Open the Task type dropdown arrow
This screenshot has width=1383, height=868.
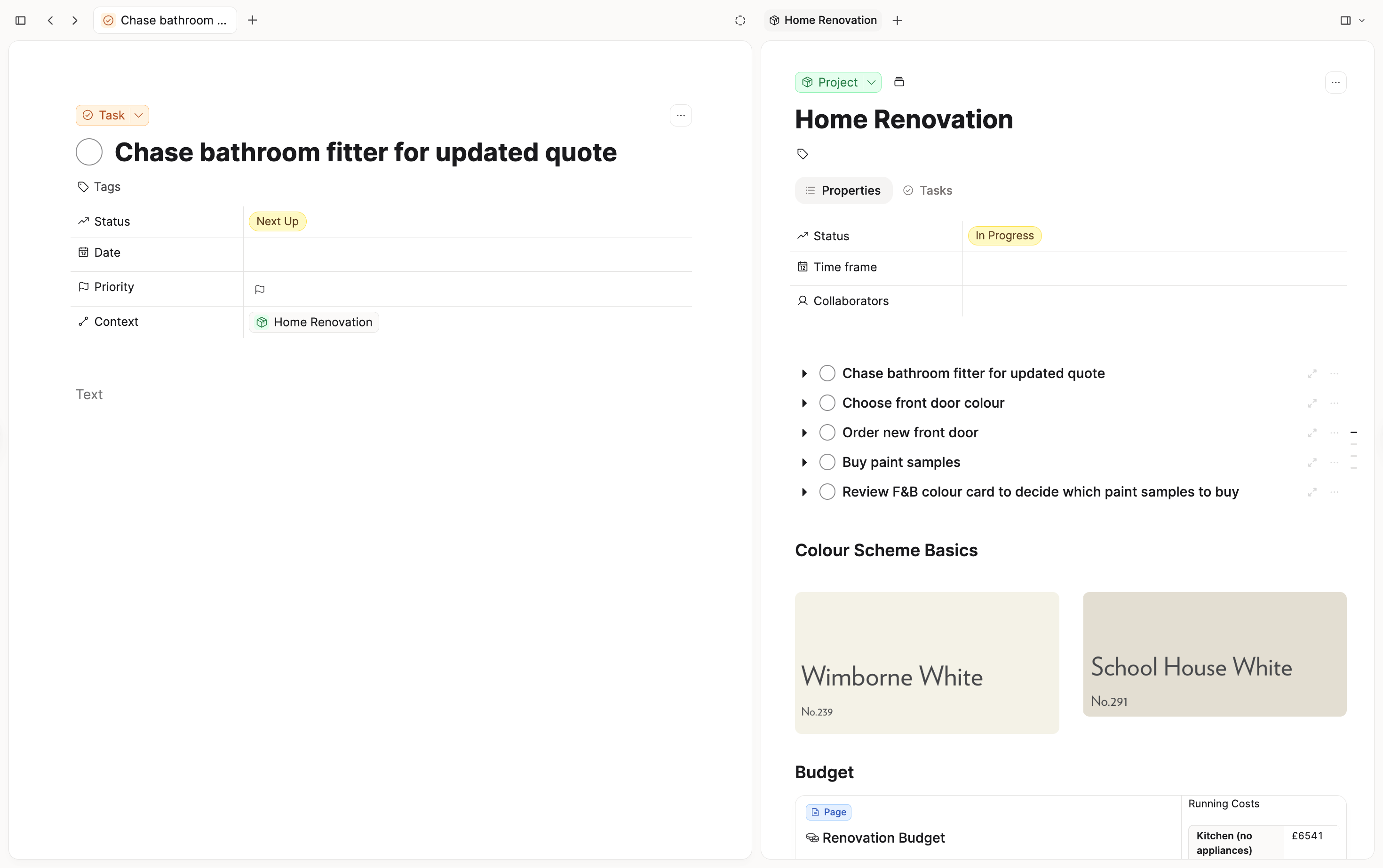pyautogui.click(x=138, y=115)
